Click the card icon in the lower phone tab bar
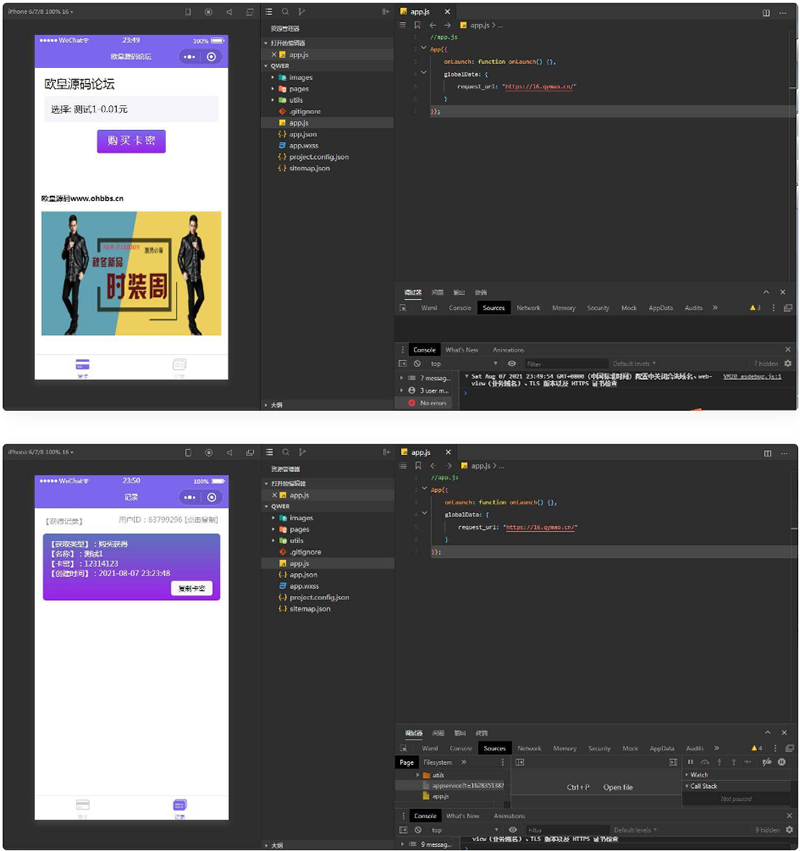Screen dimensions: 800x851 click(83, 805)
